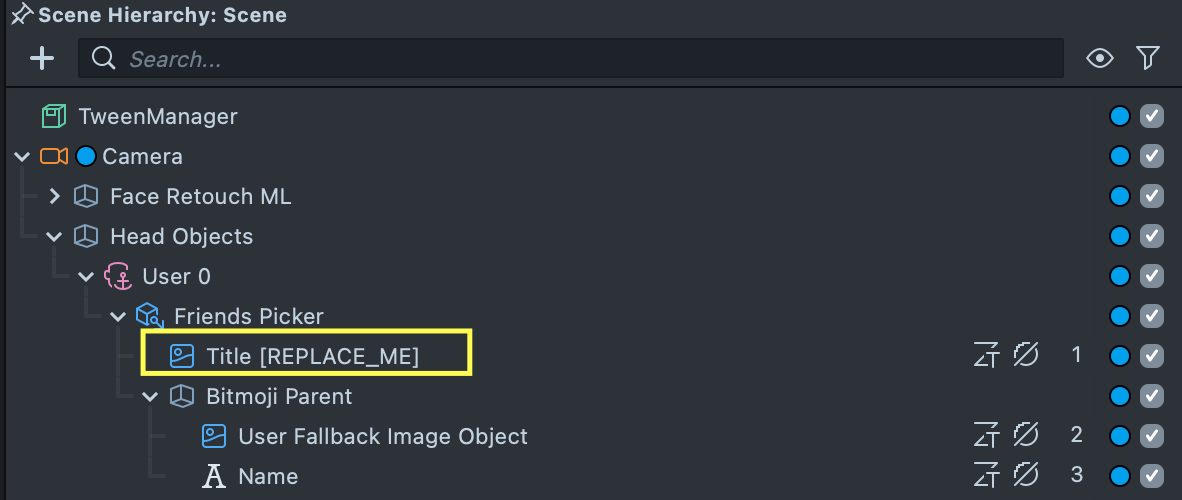Click the pink User 0 head-binding icon
This screenshot has height=500, width=1182.
118,276
